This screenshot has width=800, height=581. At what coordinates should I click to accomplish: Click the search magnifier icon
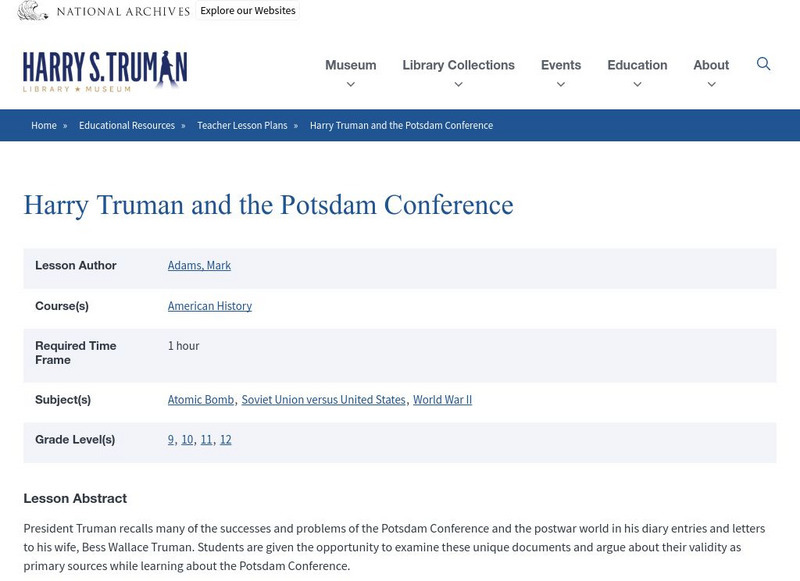763,64
